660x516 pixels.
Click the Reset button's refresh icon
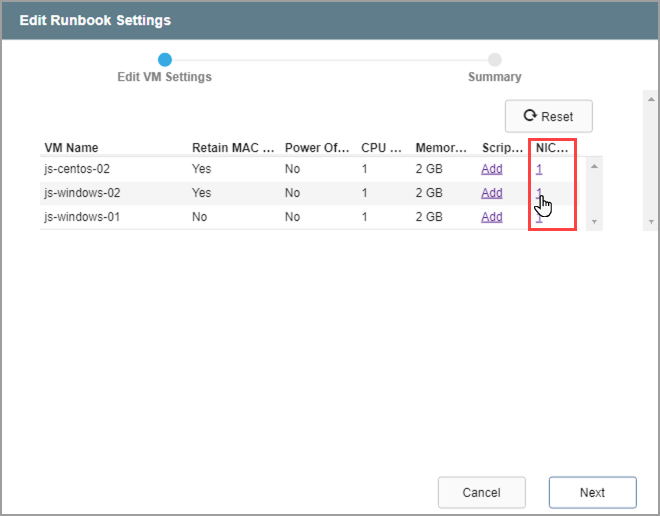pyautogui.click(x=530, y=116)
